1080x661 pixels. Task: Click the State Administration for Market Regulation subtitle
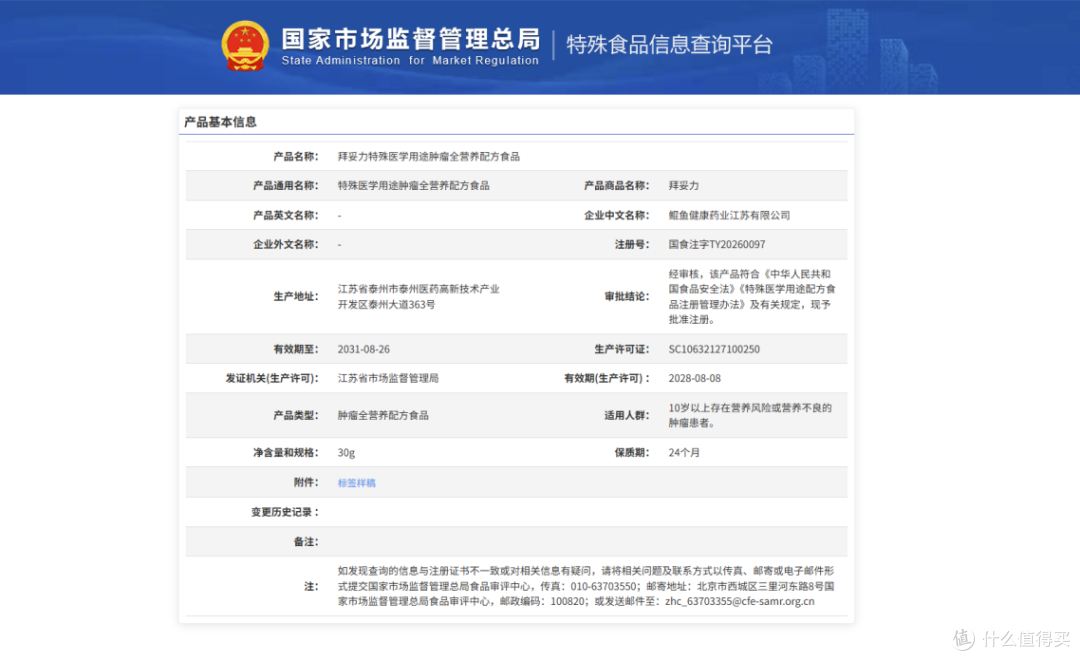coord(410,61)
